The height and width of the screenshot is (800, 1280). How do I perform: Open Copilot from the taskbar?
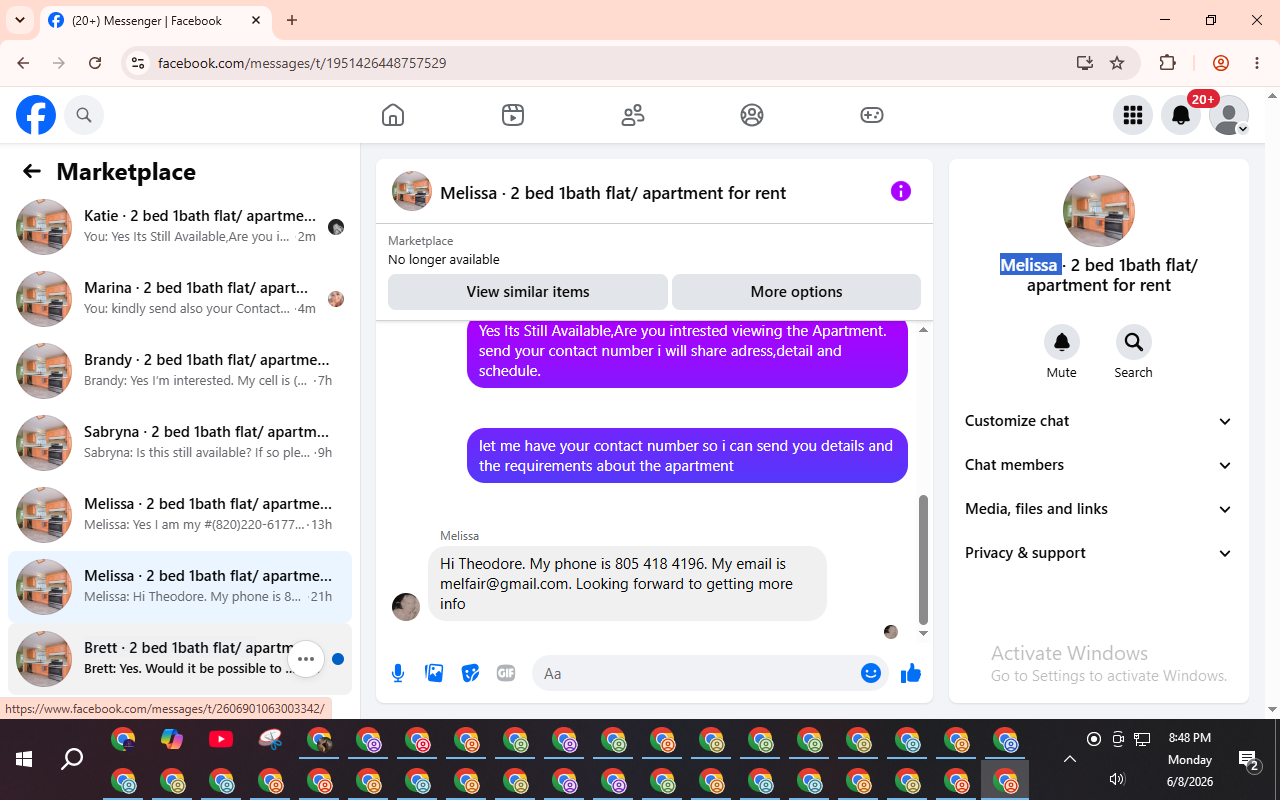(172, 739)
